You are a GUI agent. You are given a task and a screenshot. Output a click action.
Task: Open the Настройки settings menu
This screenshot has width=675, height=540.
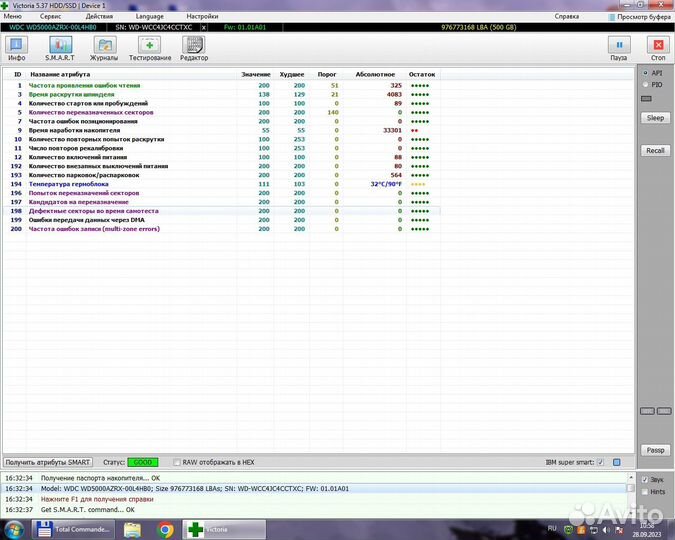202,17
